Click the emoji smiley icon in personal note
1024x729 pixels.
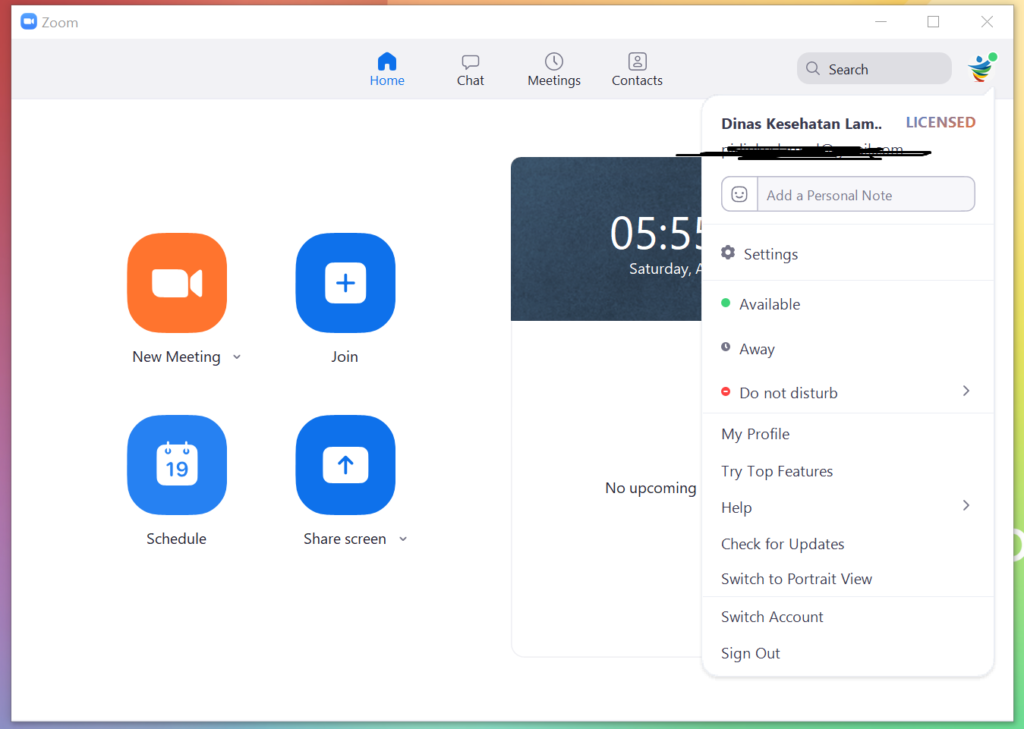[739, 195]
